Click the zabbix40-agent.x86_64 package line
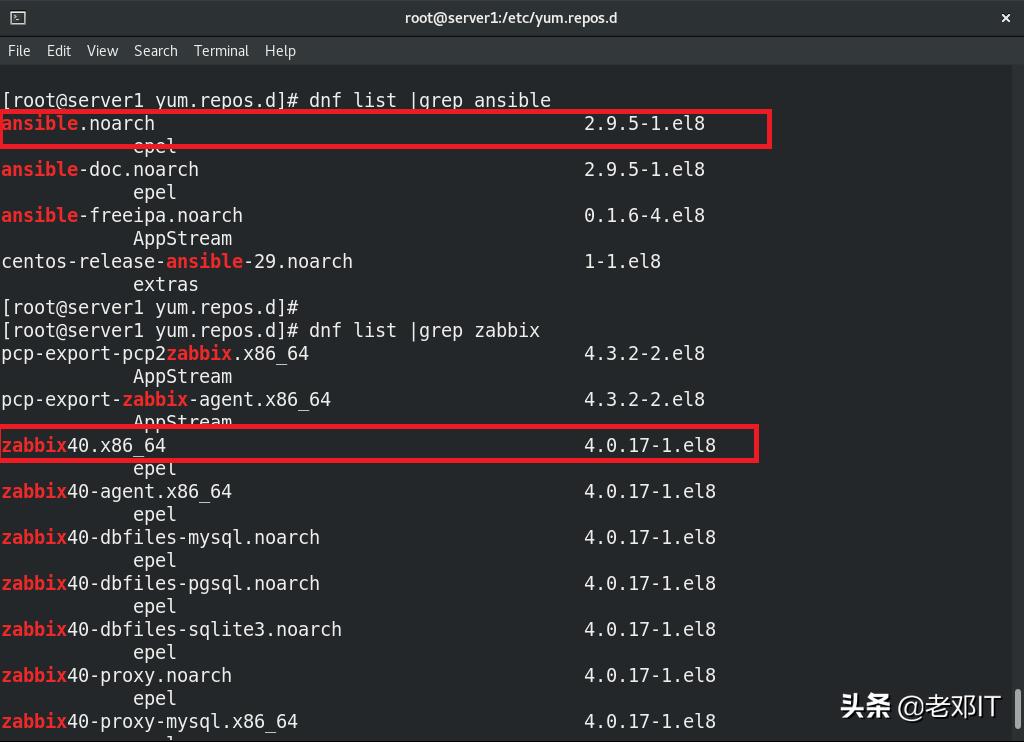This screenshot has height=742, width=1024. (x=116, y=491)
